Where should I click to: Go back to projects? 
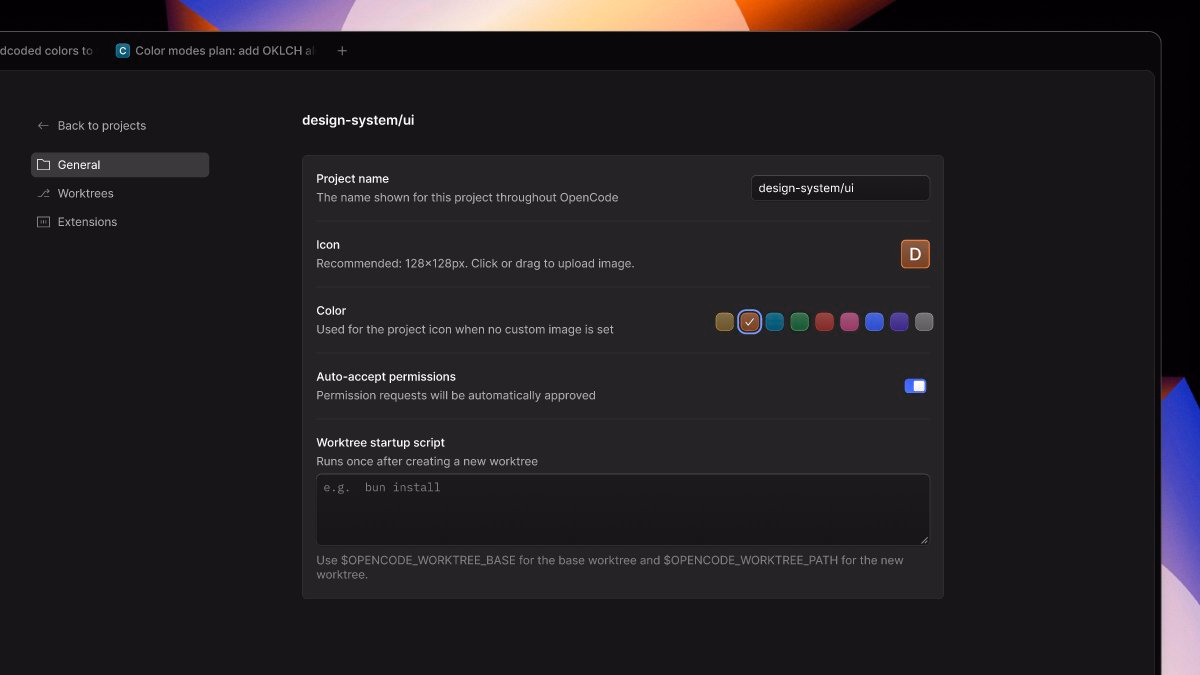click(92, 126)
